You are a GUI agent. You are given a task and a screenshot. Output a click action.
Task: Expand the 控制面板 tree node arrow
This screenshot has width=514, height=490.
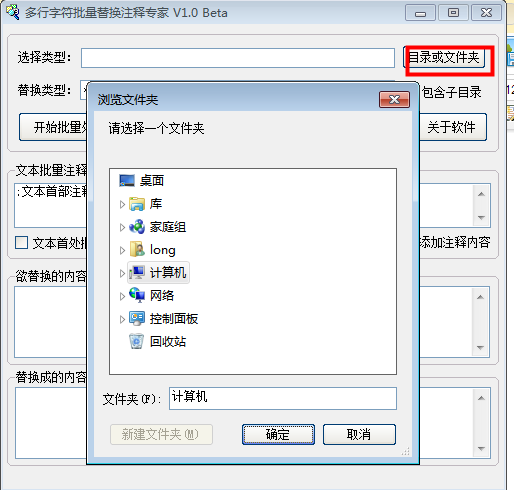[x=122, y=319]
